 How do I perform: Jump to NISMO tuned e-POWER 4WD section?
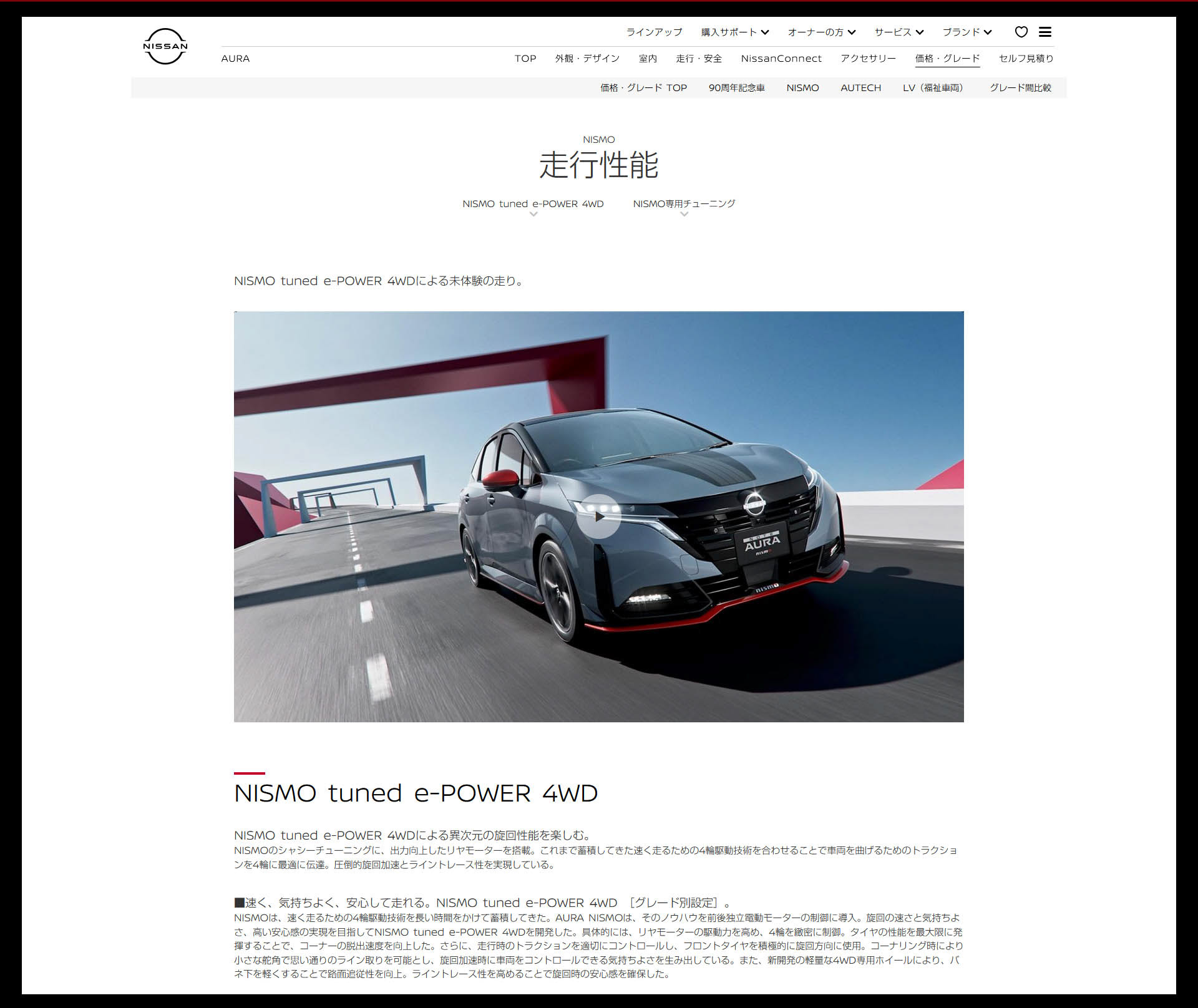pyautogui.click(x=533, y=205)
